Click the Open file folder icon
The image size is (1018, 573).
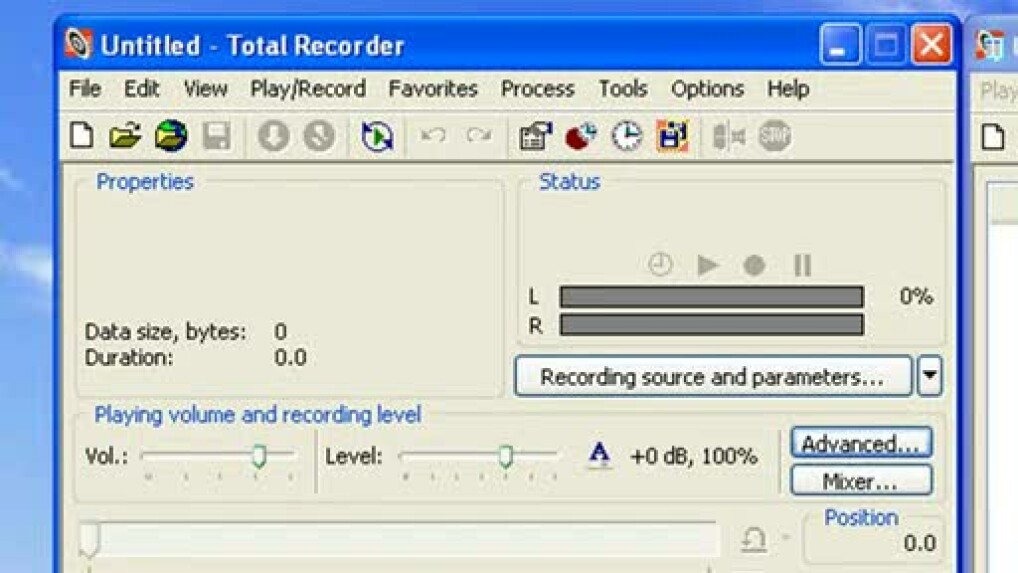[125, 136]
